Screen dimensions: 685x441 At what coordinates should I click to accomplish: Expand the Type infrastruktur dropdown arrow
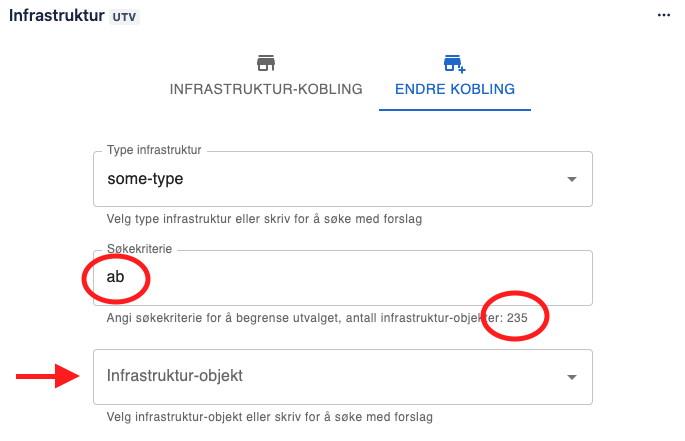pyautogui.click(x=572, y=180)
